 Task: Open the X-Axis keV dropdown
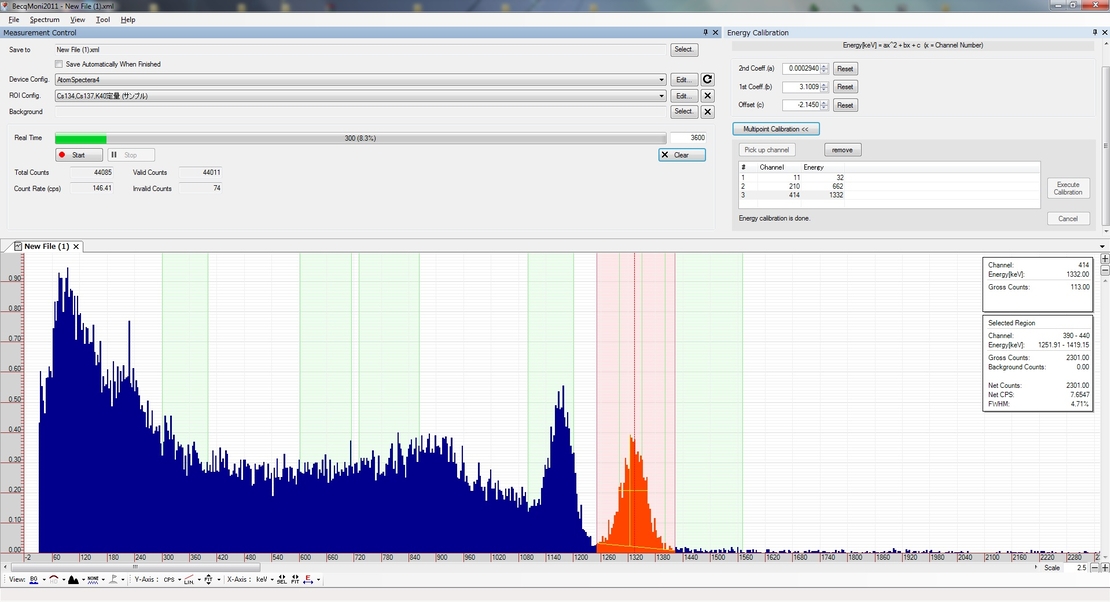pos(265,579)
